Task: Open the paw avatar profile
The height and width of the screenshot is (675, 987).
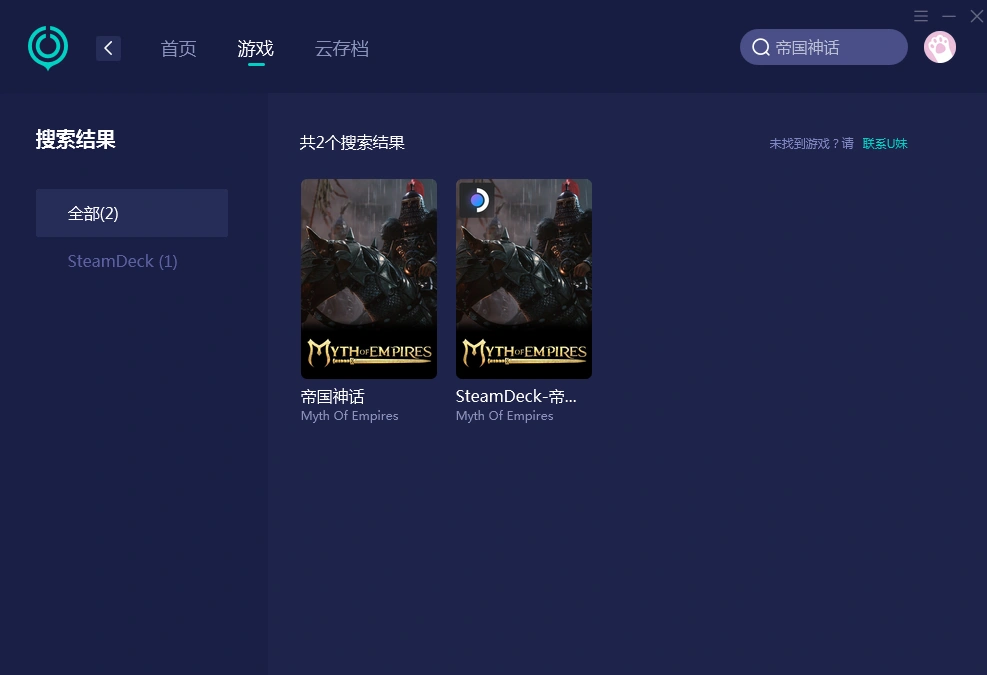Action: pyautogui.click(x=940, y=47)
